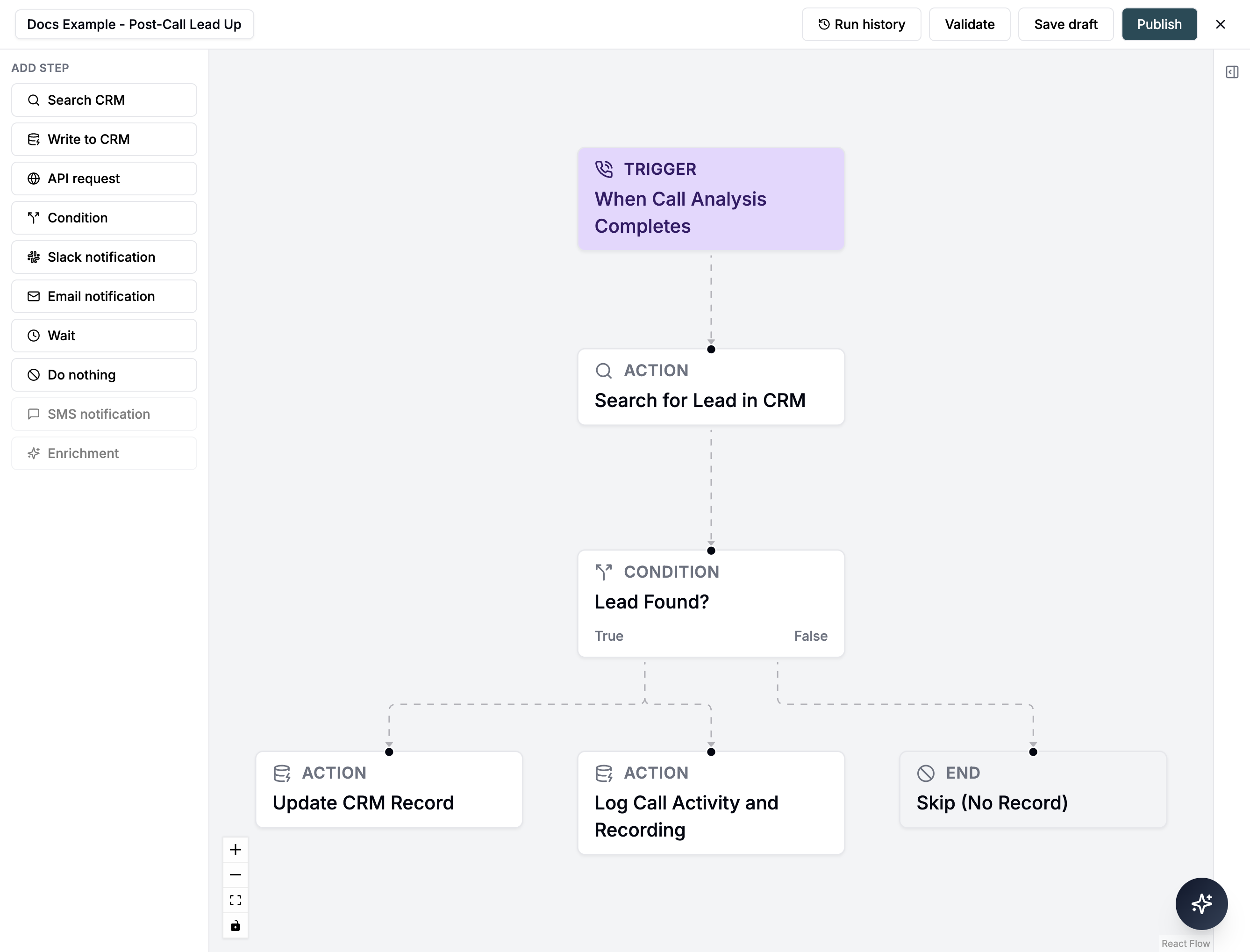Click the input handle on Search for Lead node
This screenshot has height=952, width=1250.
(711, 350)
